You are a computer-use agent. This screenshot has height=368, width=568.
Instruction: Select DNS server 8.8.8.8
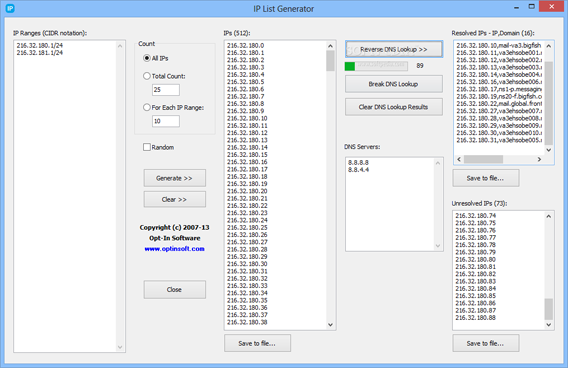pos(358,162)
